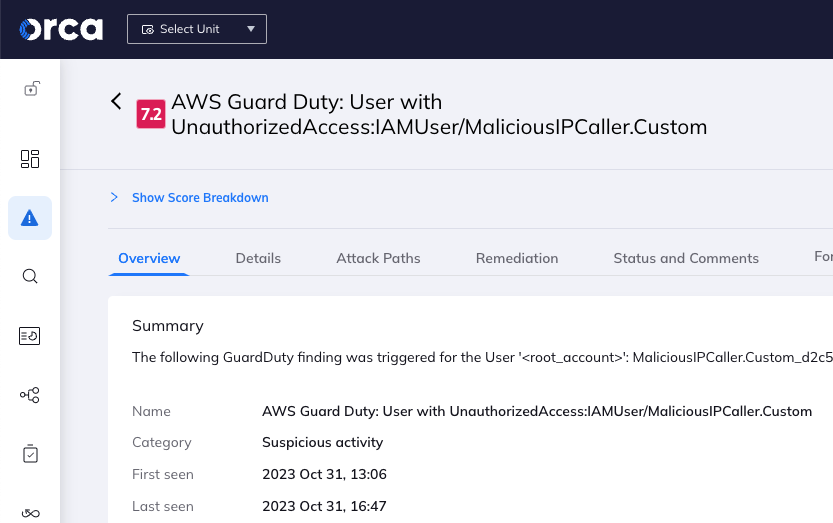Open the clipboard checkmark compliance icon
The image size is (833, 523).
30,454
